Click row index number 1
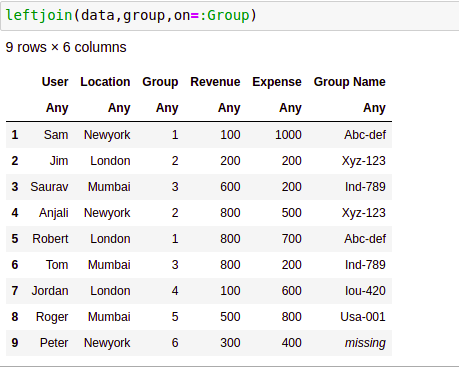This screenshot has width=459, height=367. point(15,135)
